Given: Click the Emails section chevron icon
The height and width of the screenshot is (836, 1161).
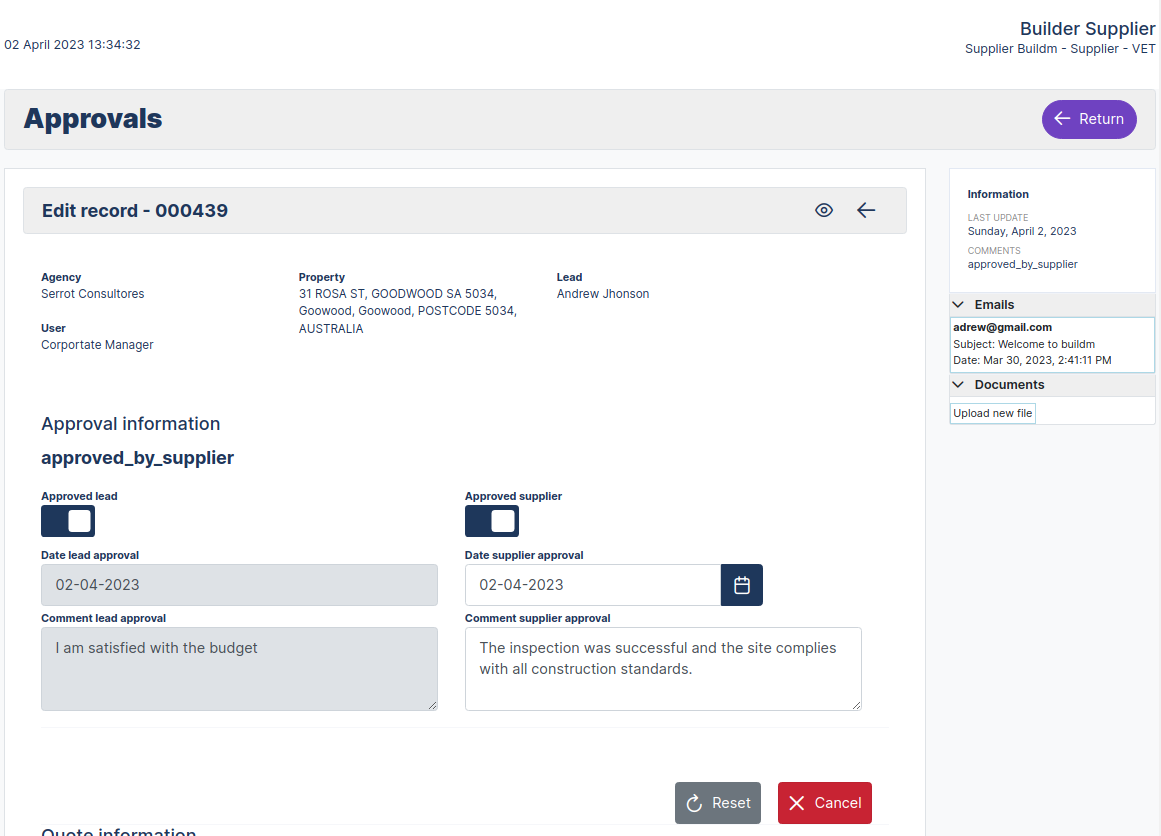Looking at the screenshot, I should 958,304.
